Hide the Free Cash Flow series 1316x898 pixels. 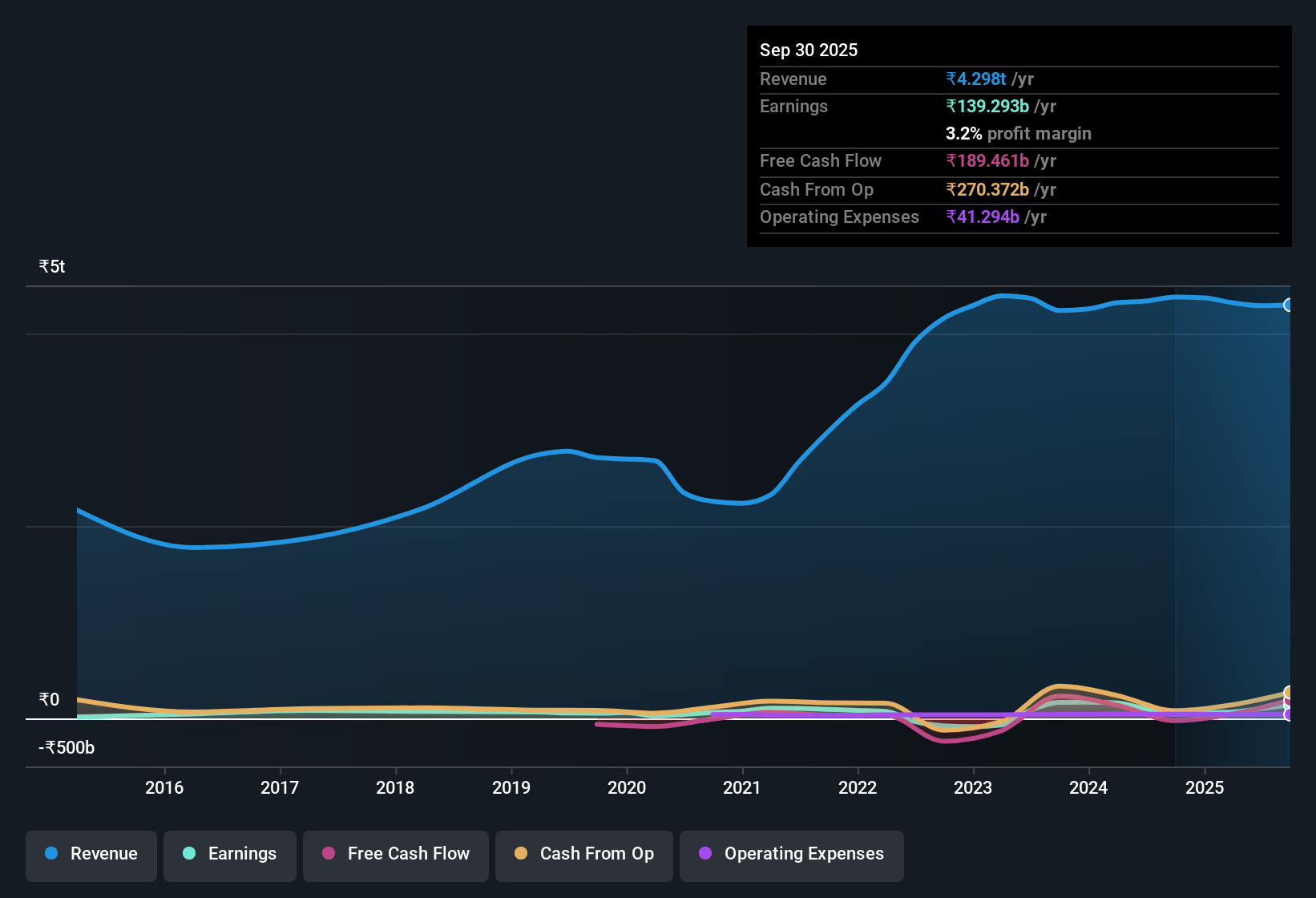coord(395,855)
